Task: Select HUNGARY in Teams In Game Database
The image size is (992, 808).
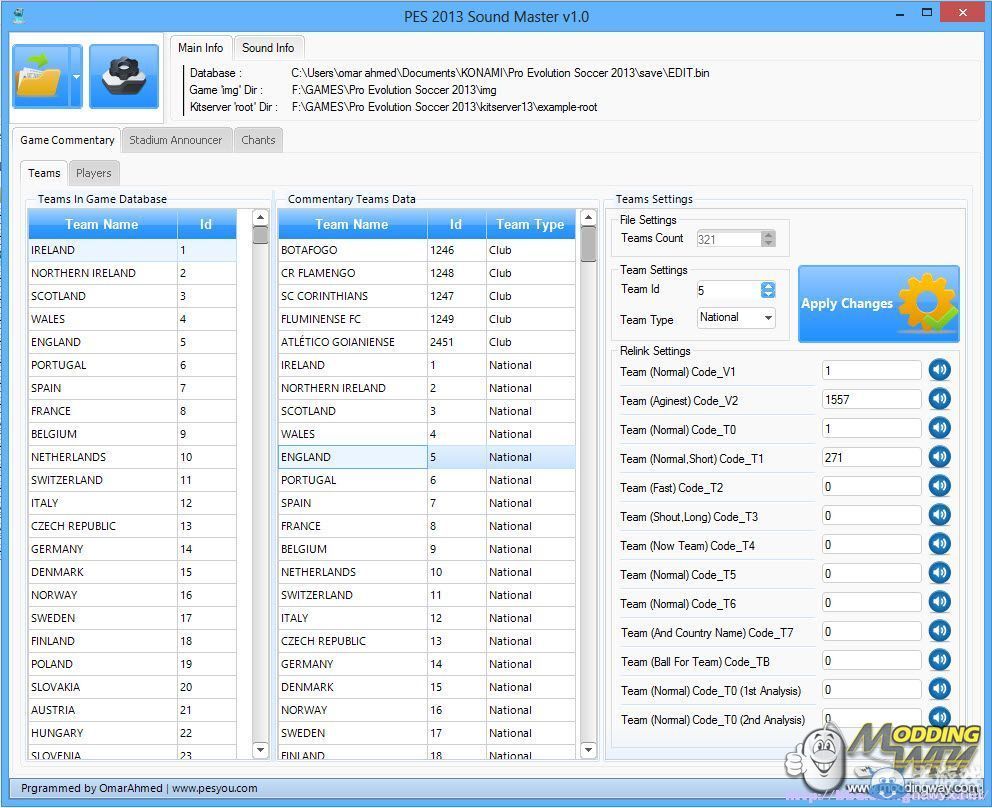Action: coord(132,733)
